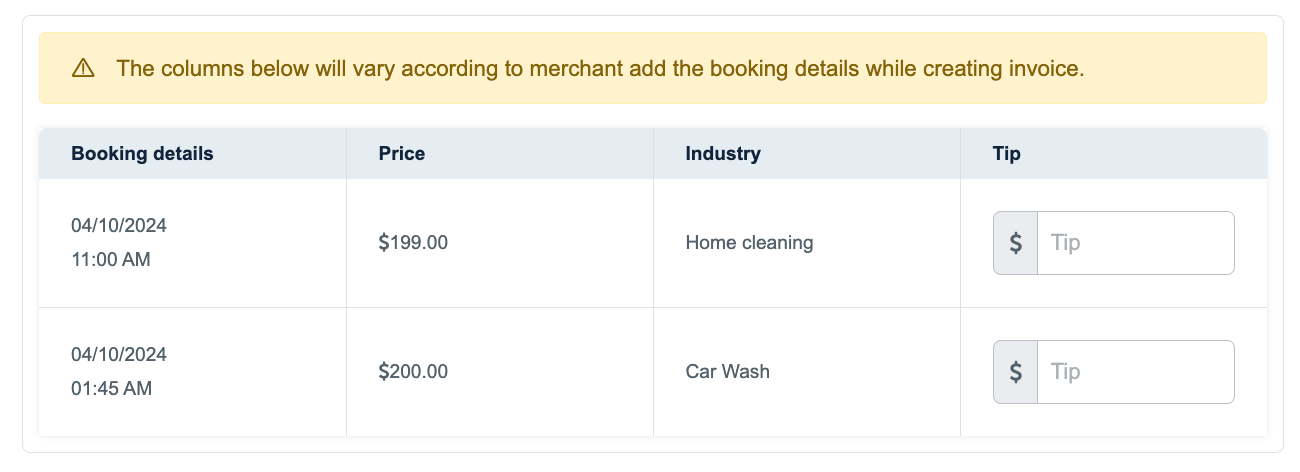
Task: Click the Booking details column header
Action: [x=142, y=154]
